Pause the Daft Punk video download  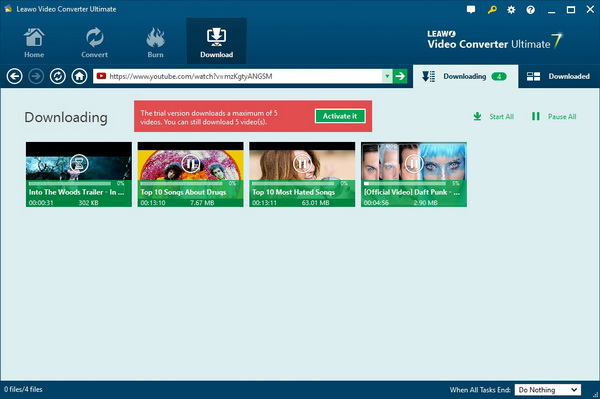pos(414,164)
